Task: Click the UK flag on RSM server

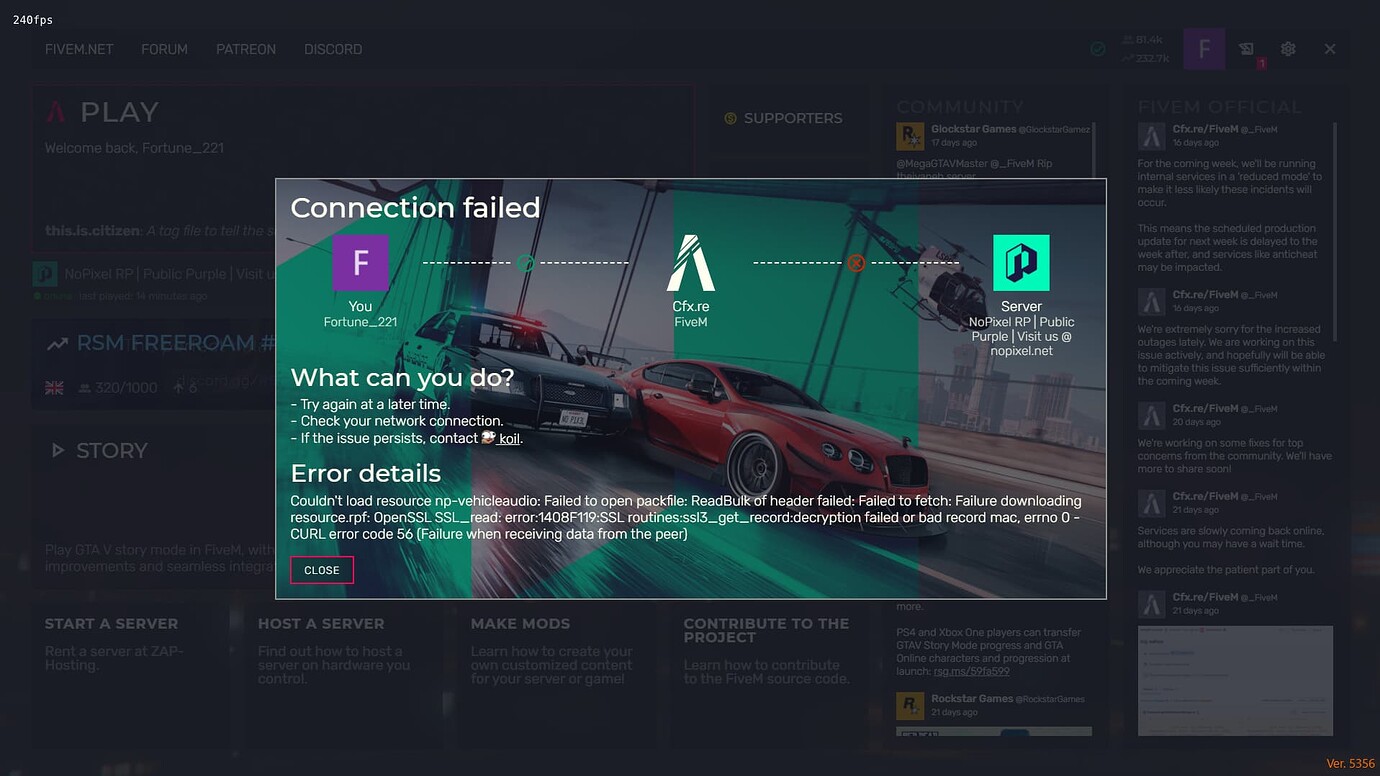Action: [54, 388]
